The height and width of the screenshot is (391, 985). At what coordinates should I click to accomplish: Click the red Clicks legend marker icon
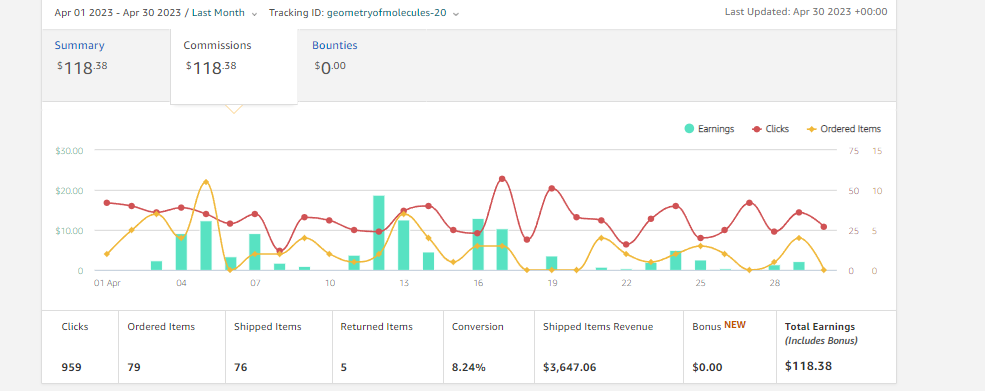(x=756, y=129)
